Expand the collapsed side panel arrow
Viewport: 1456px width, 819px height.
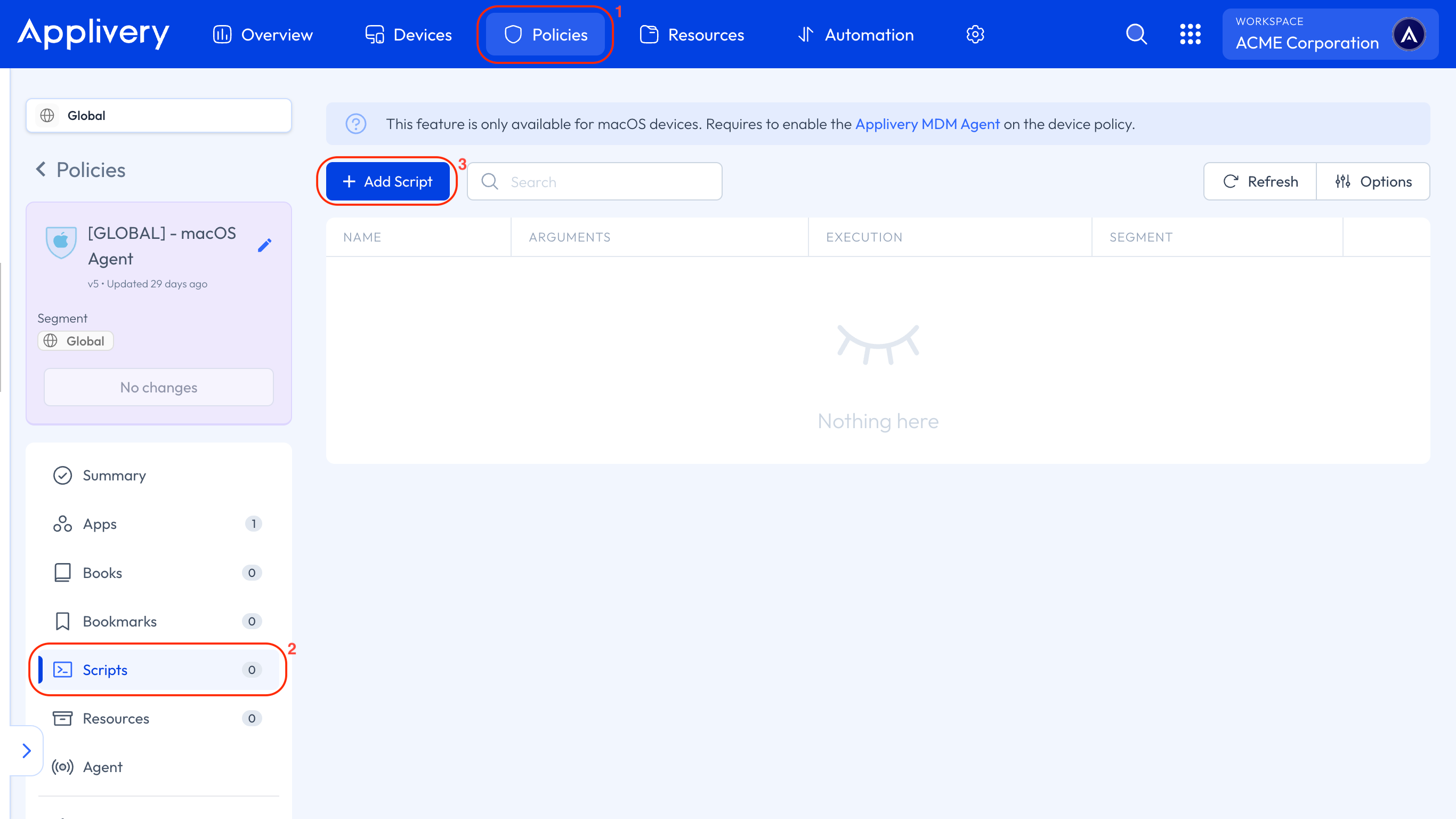click(x=26, y=751)
